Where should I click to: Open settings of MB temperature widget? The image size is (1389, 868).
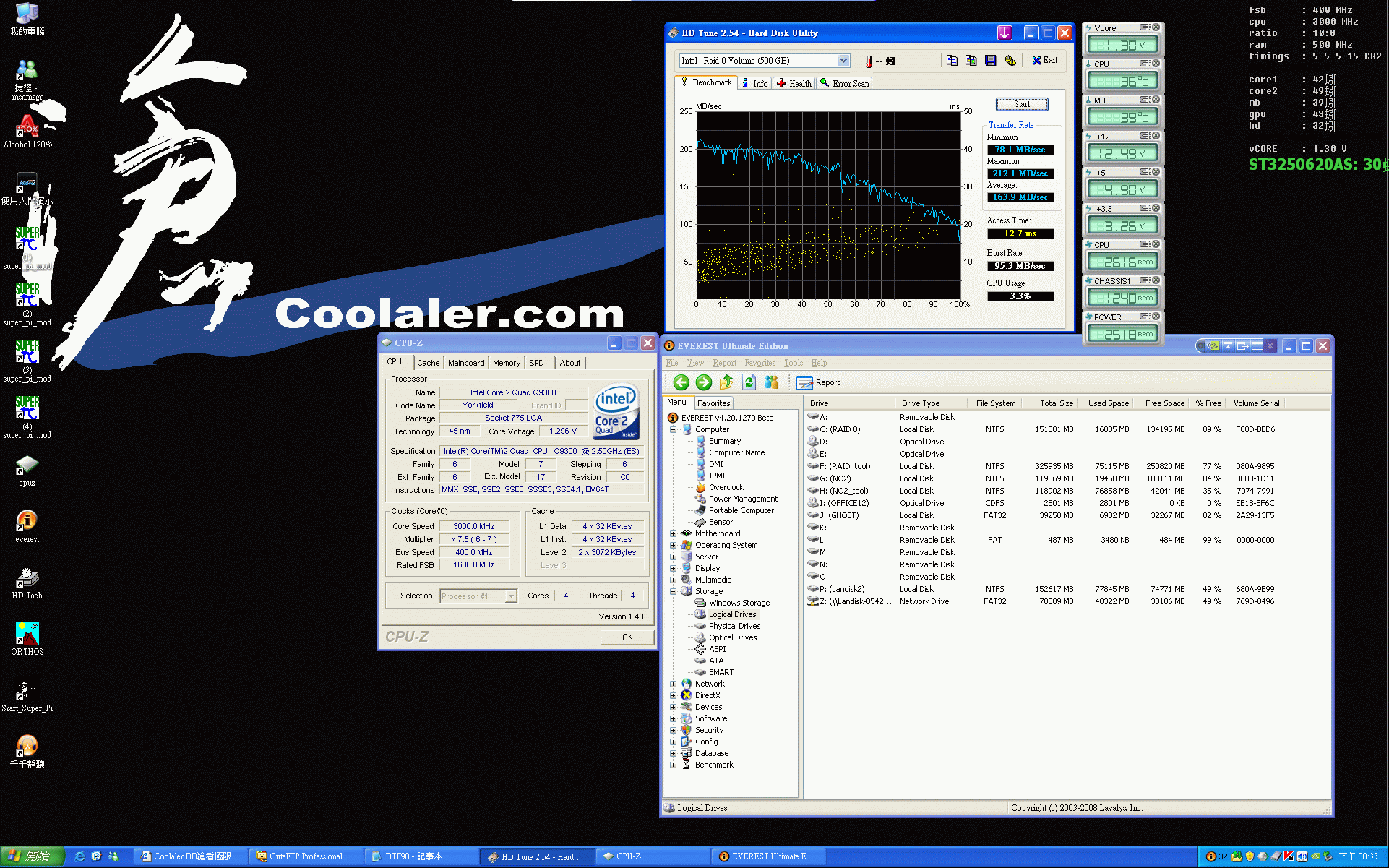click(1145, 100)
